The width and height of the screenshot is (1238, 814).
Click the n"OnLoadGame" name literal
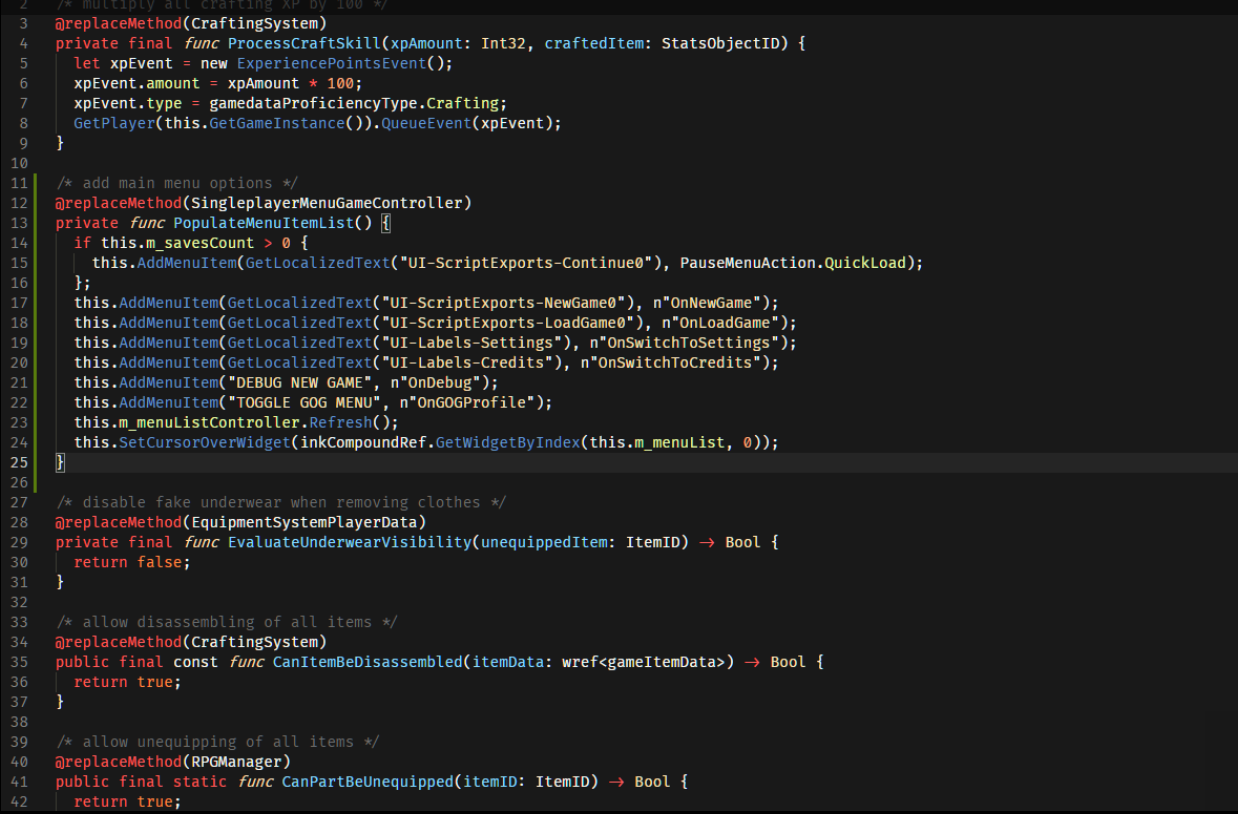[721, 323]
